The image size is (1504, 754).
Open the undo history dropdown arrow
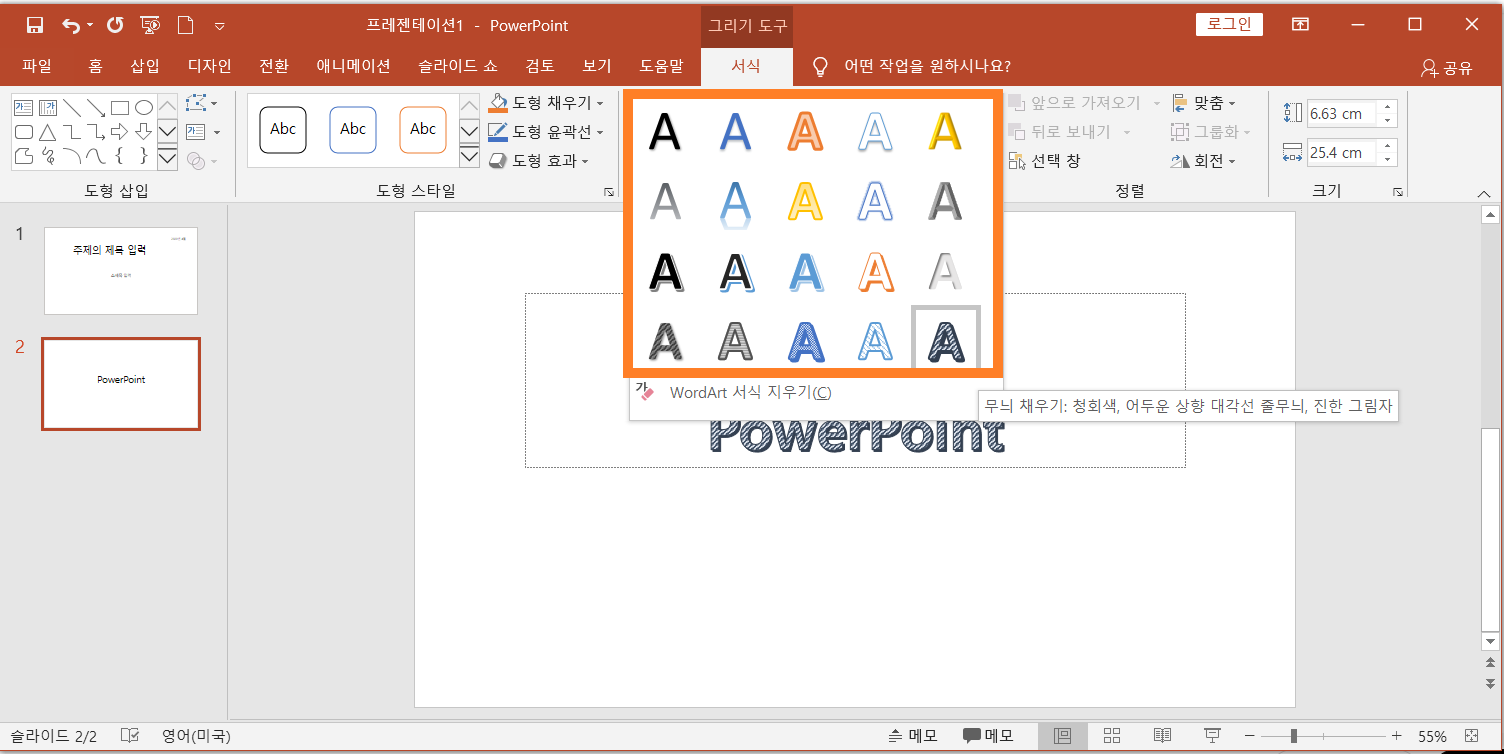click(90, 25)
